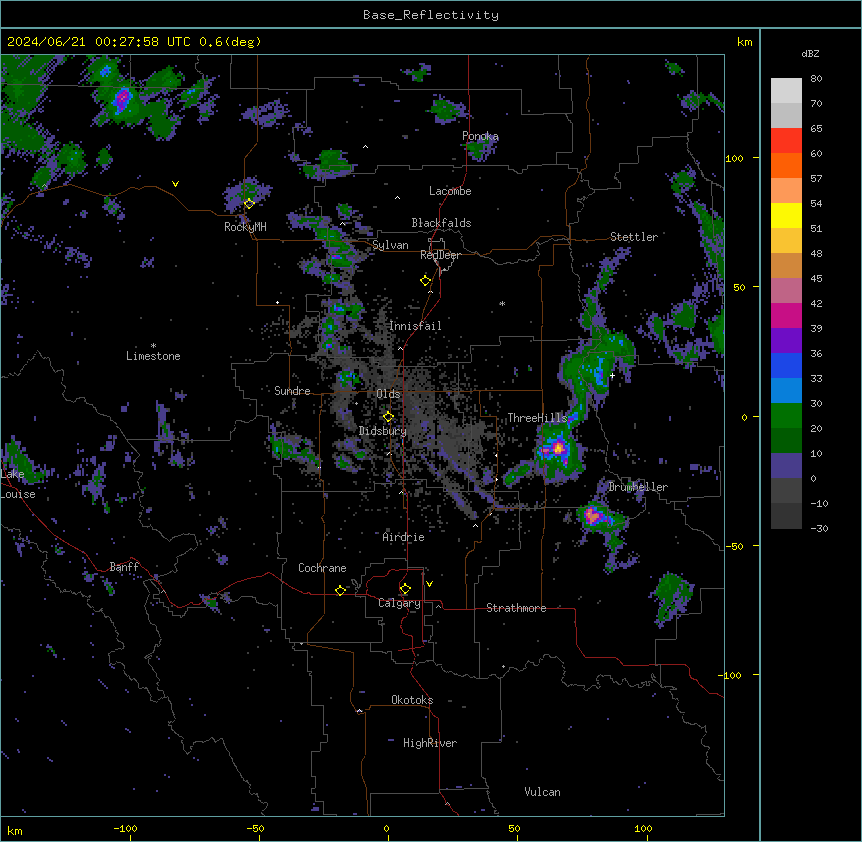Image resolution: width=862 pixels, height=842 pixels.
Task: Click the yellow diamond marker below Cochrane
Action: point(340,591)
